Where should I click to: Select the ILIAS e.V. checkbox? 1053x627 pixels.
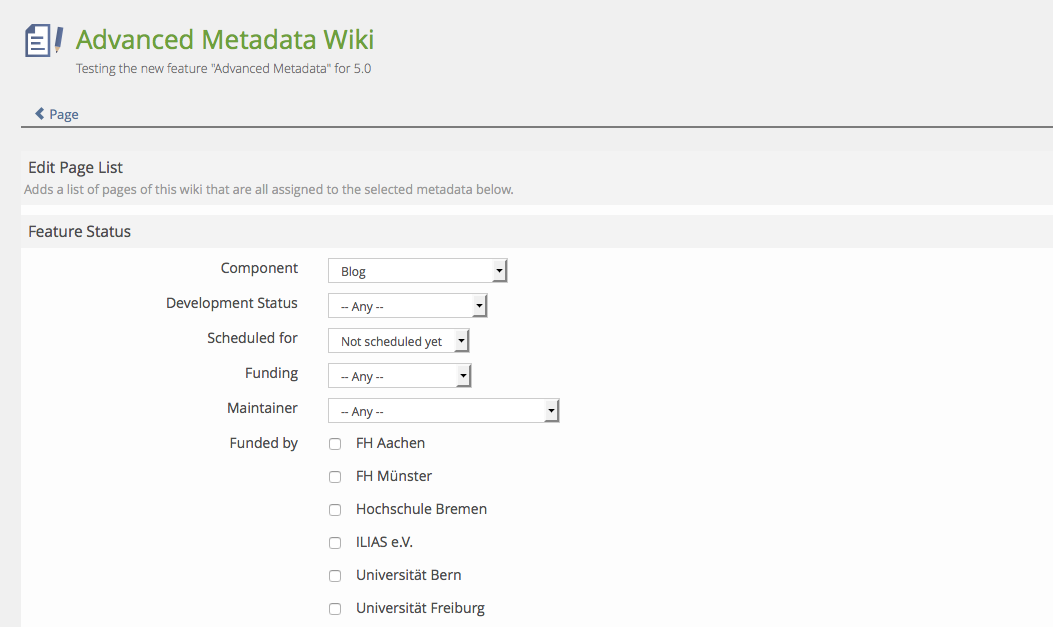click(335, 543)
